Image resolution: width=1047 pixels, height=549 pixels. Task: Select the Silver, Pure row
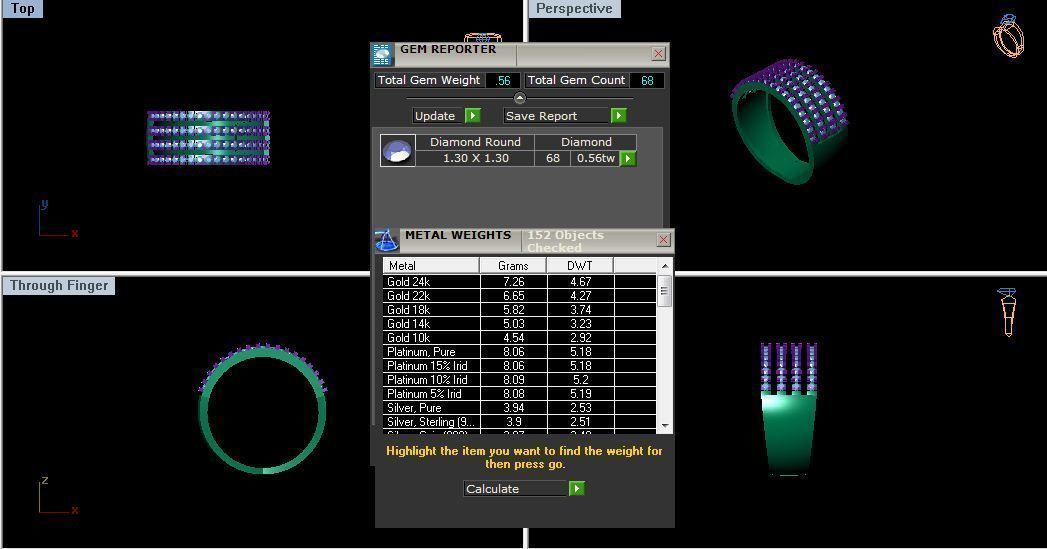pyautogui.click(x=519, y=408)
